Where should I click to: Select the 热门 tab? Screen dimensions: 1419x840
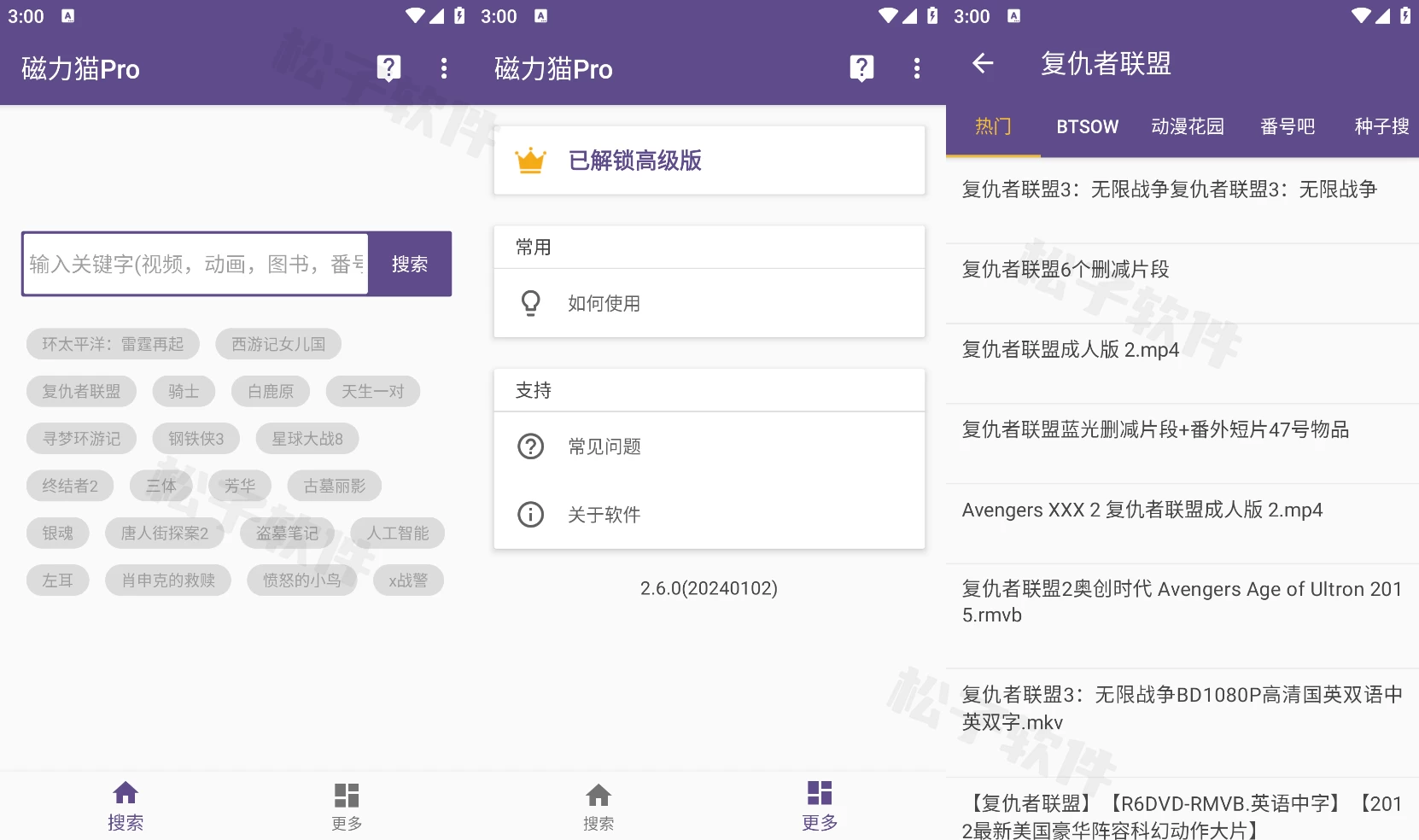993,126
